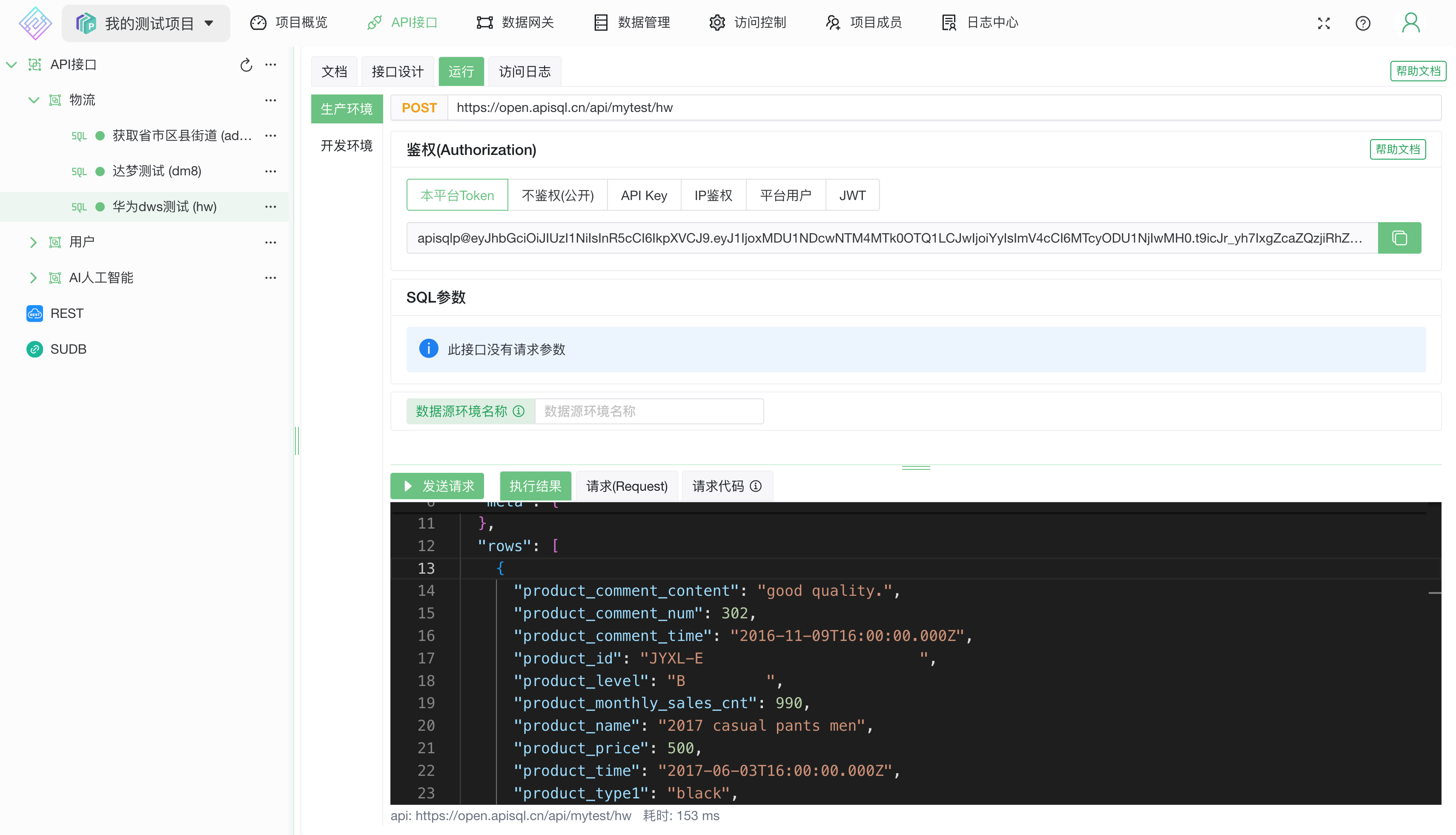Switch to the 访问日志 tab

click(x=525, y=71)
